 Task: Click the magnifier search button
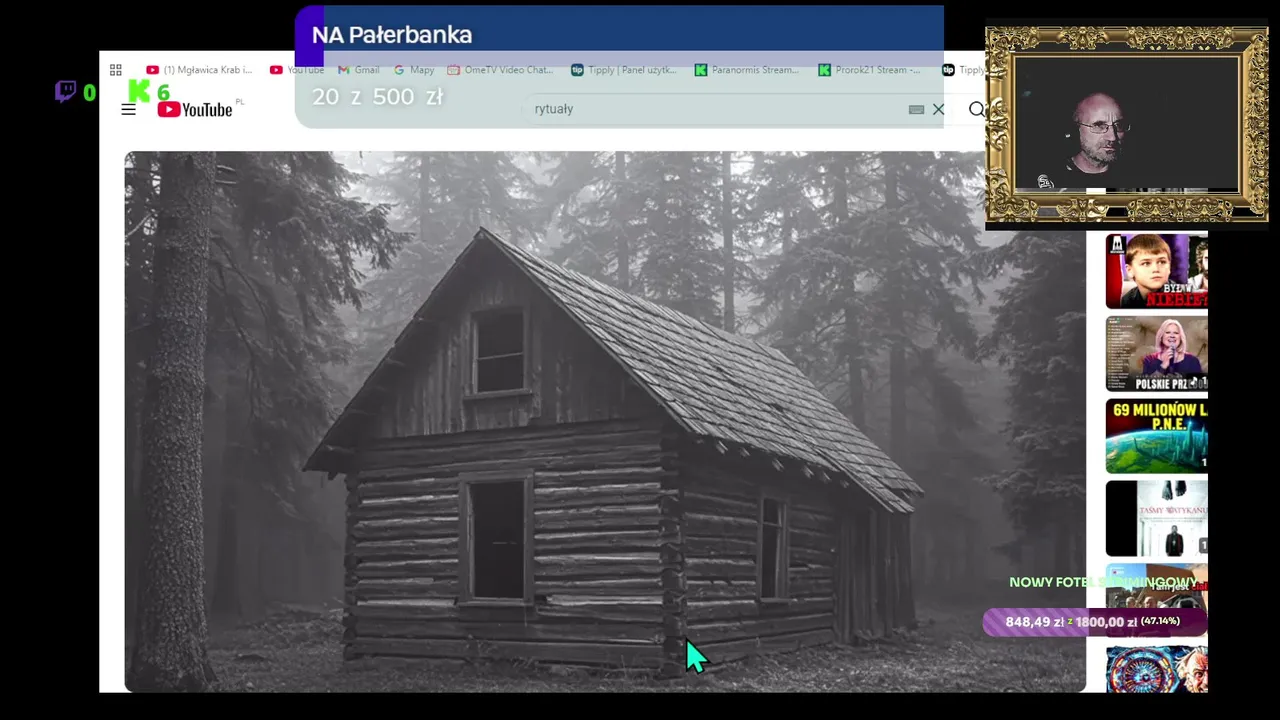(976, 109)
